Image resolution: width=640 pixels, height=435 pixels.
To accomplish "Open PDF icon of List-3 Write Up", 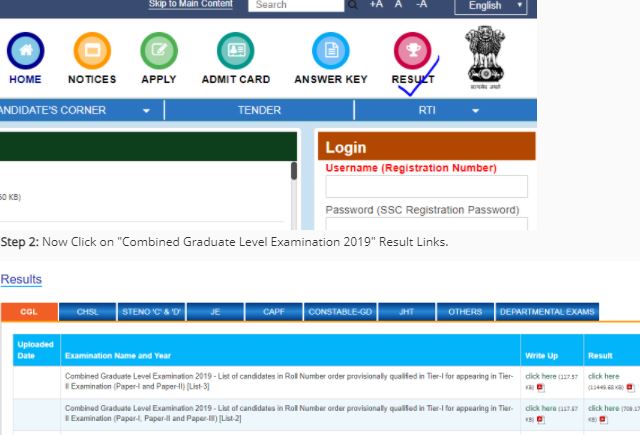I will pos(540,387).
